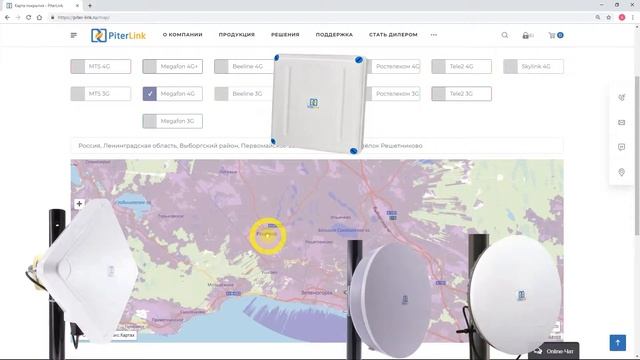Screen dimensions: 640x360
Task: Open the chat bubble icon in the side panel
Action: click(621, 147)
